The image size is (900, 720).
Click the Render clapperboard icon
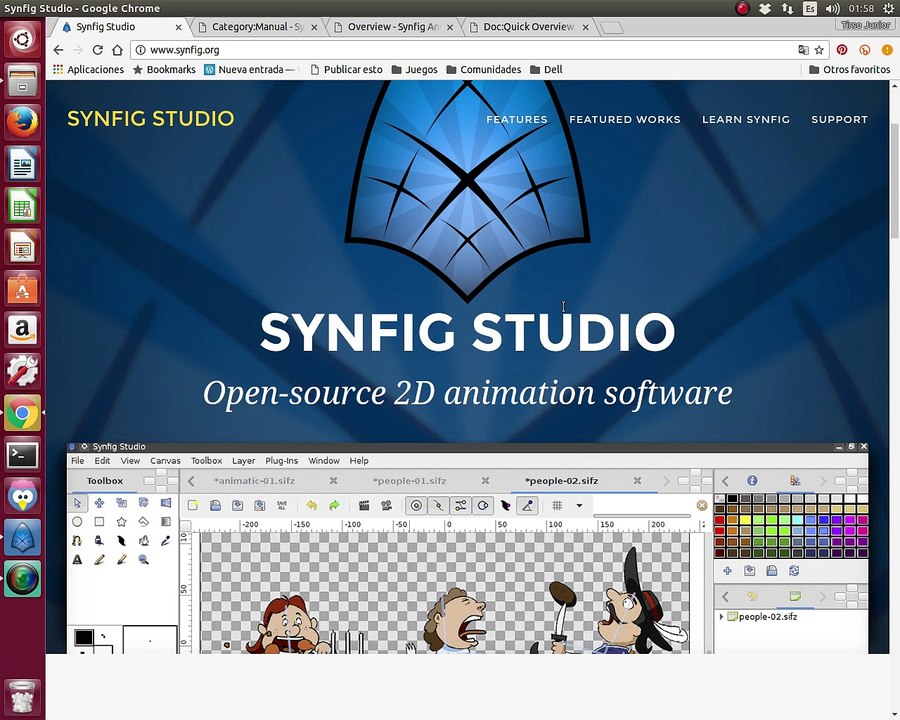(364, 505)
